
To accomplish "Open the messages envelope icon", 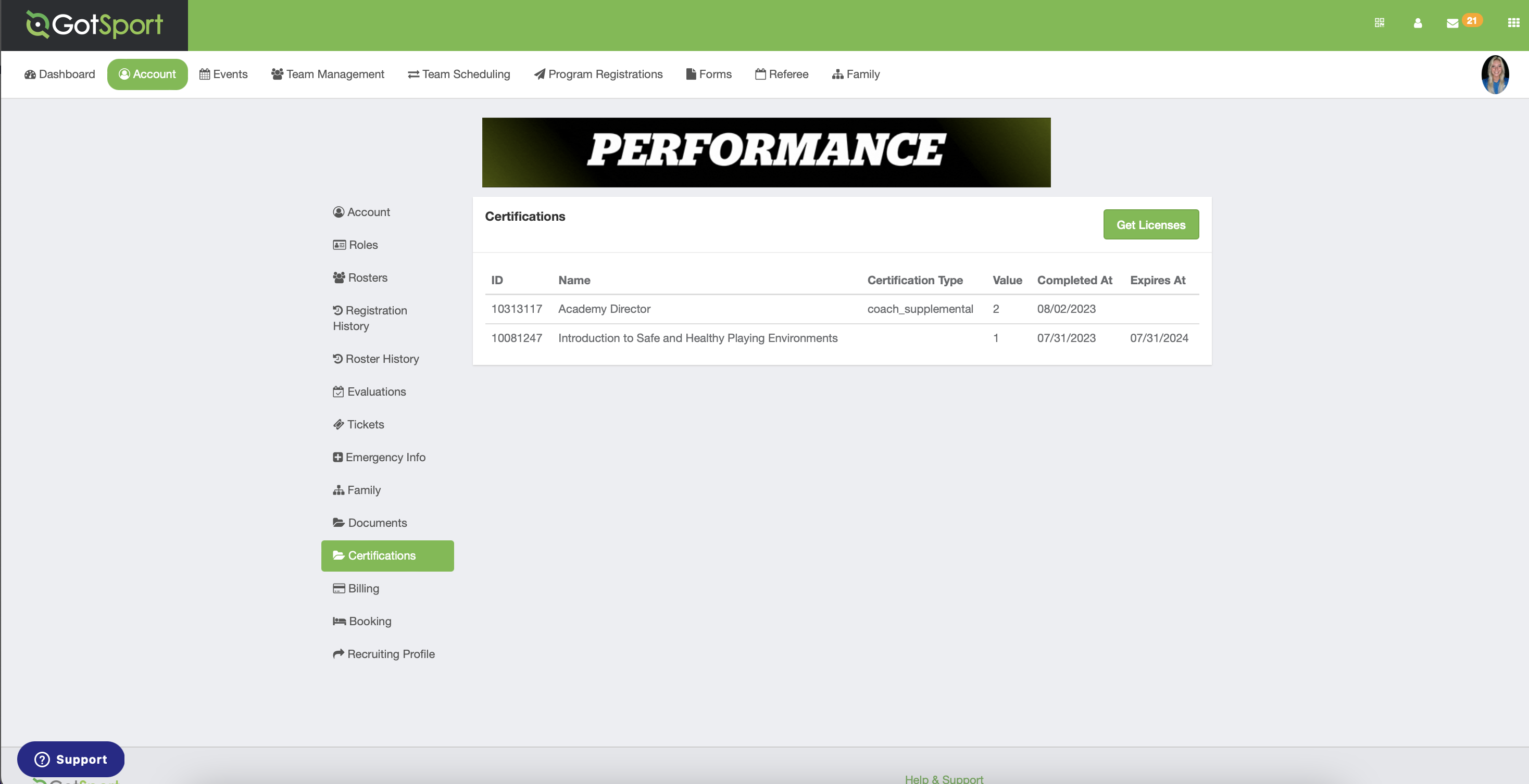I will pyautogui.click(x=1452, y=23).
